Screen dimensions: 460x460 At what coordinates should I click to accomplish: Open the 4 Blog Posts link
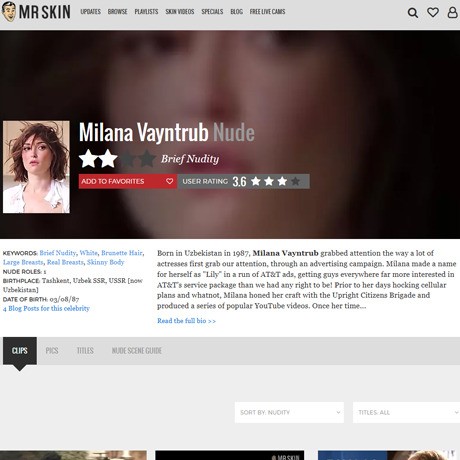tap(46, 308)
